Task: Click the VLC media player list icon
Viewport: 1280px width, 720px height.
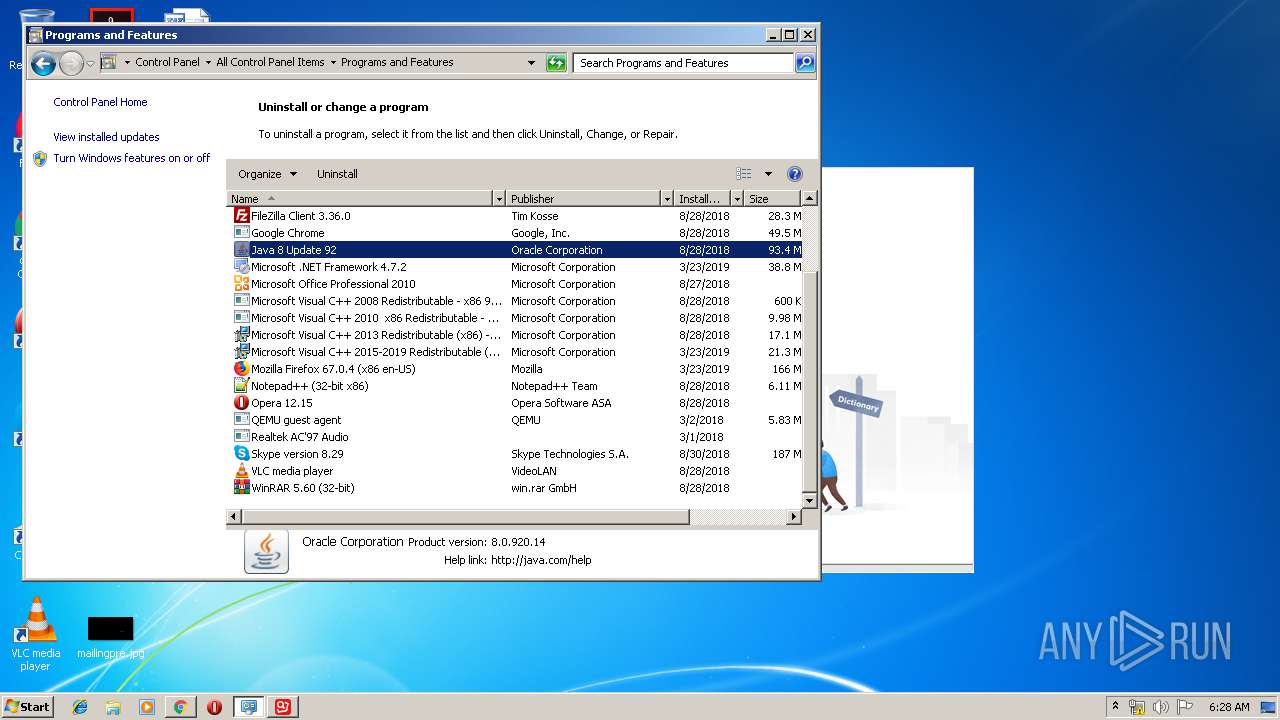Action: pyautogui.click(x=241, y=471)
